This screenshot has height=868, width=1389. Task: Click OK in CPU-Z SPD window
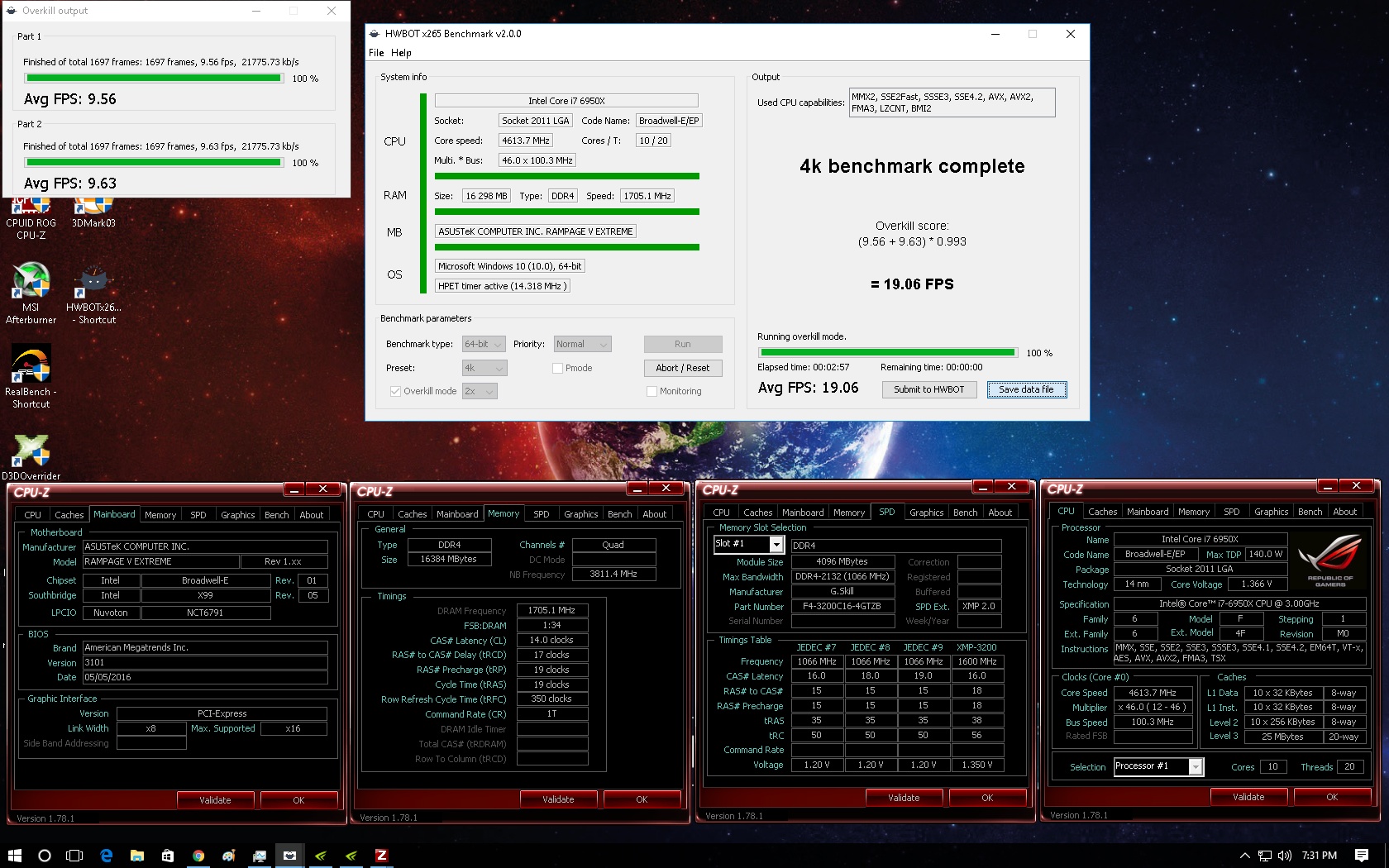[x=987, y=798]
